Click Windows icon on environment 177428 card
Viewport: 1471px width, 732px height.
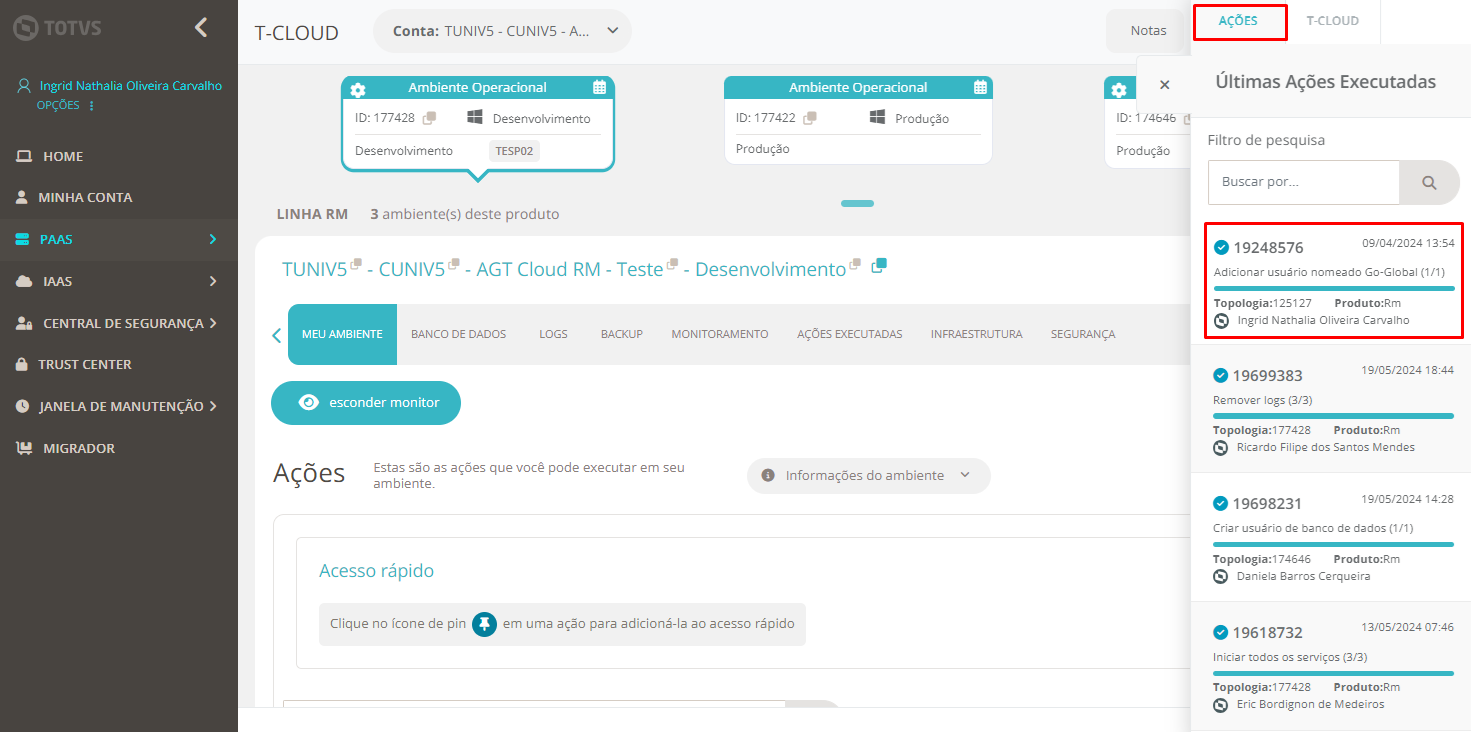click(x=475, y=118)
